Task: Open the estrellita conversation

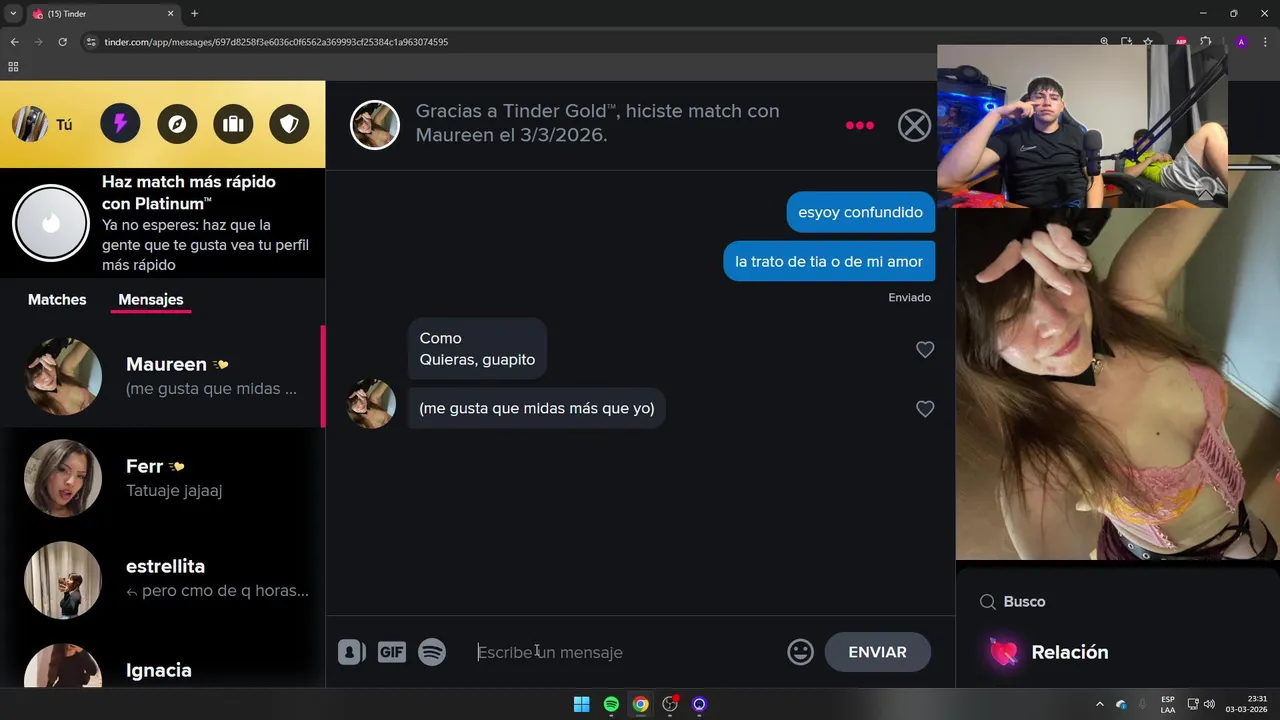Action: coord(162,580)
